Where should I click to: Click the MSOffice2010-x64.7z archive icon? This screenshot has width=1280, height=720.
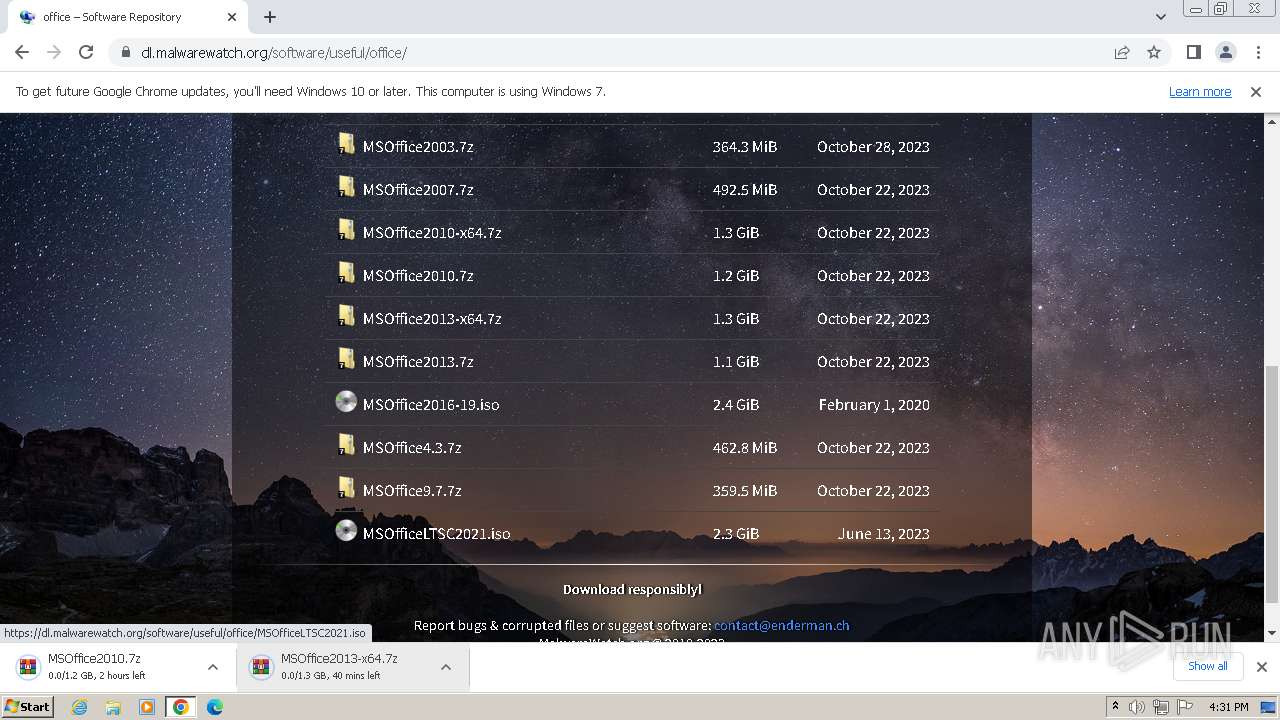(346, 230)
